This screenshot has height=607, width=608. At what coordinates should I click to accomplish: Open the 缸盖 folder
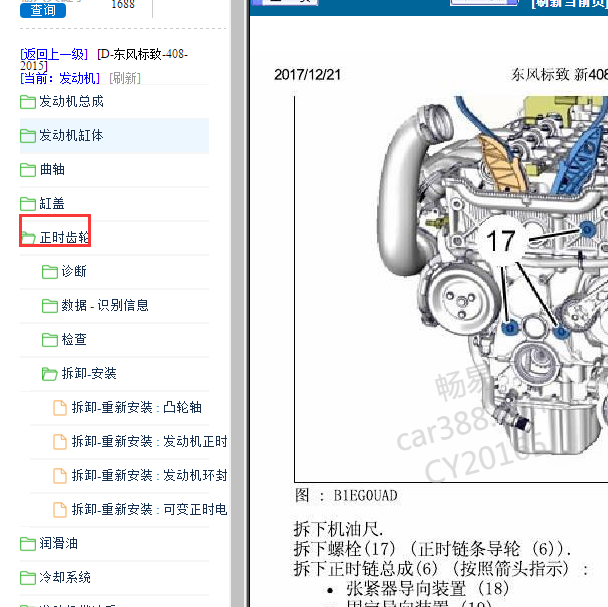coord(52,204)
